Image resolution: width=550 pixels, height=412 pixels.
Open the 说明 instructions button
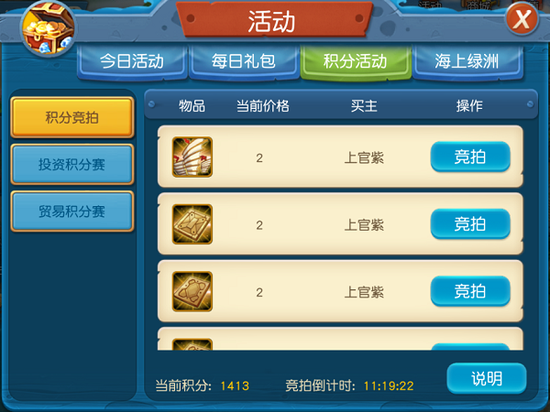[487, 379]
